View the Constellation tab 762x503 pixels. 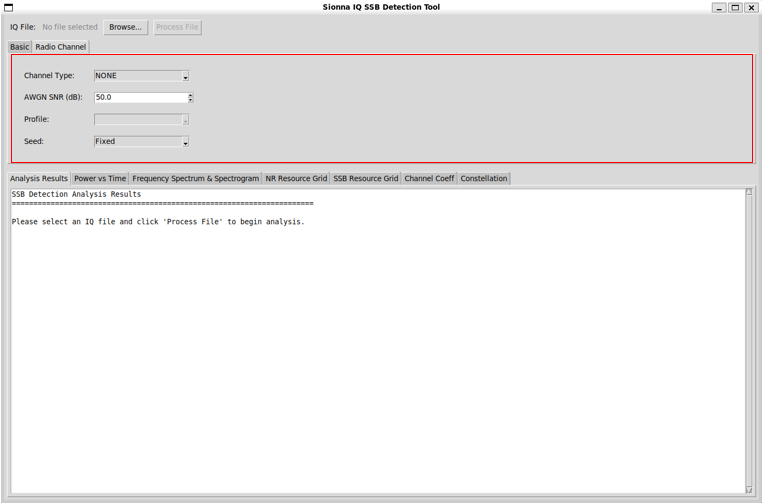tap(484, 179)
